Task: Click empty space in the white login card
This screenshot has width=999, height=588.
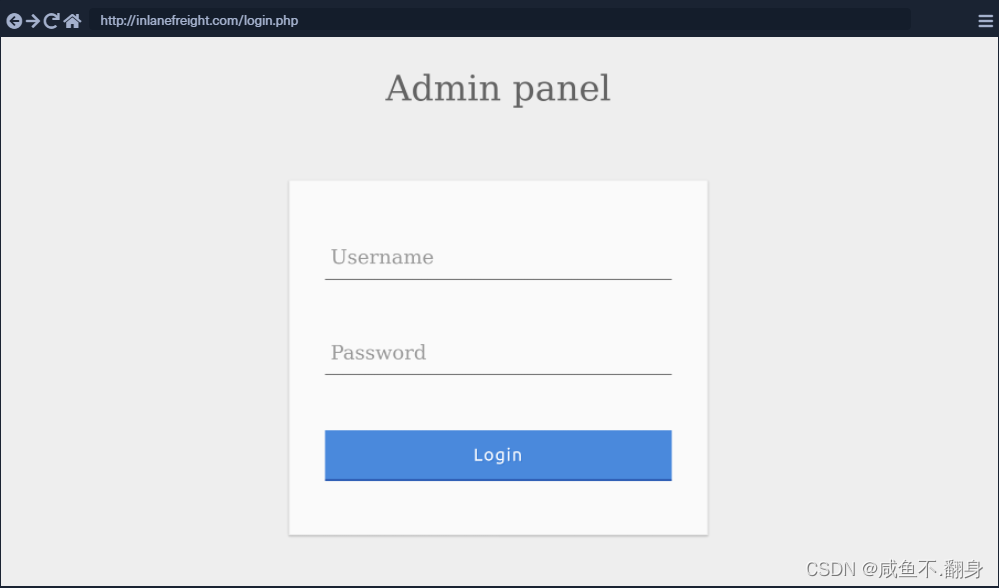Action: (x=498, y=508)
